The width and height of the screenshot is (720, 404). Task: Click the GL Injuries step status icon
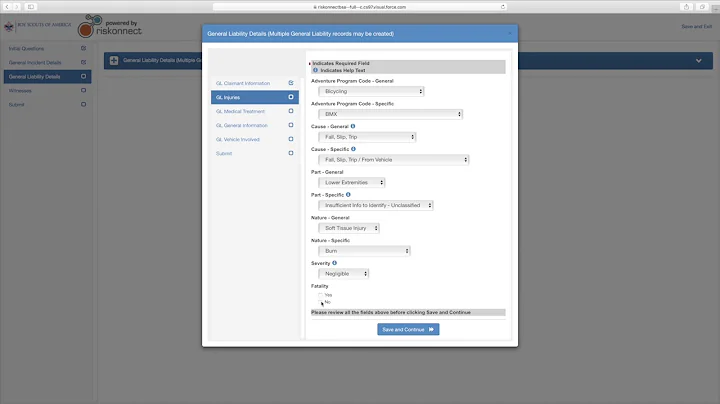coord(291,97)
